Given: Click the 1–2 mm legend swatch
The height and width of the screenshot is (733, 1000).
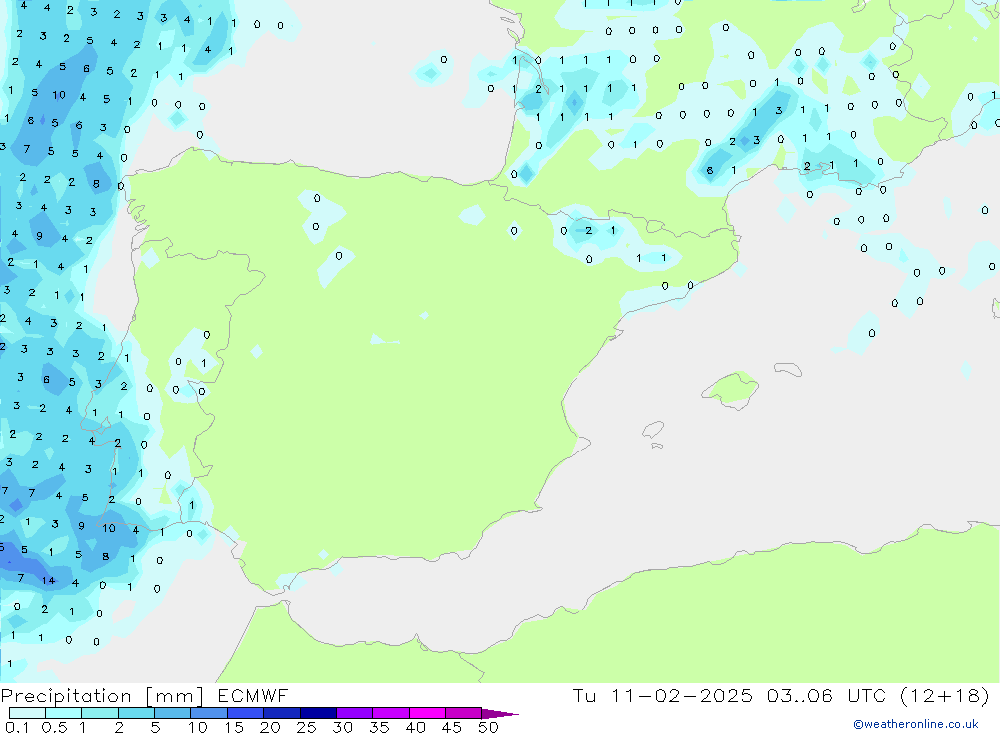Looking at the screenshot, I should (x=100, y=713).
